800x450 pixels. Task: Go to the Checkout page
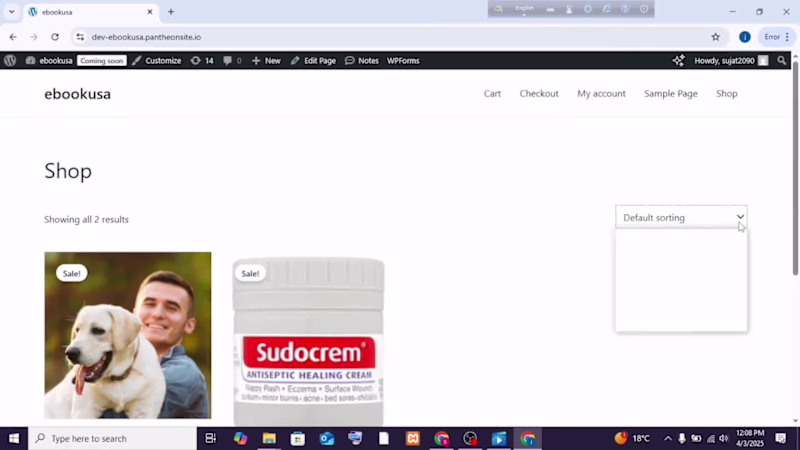point(539,93)
